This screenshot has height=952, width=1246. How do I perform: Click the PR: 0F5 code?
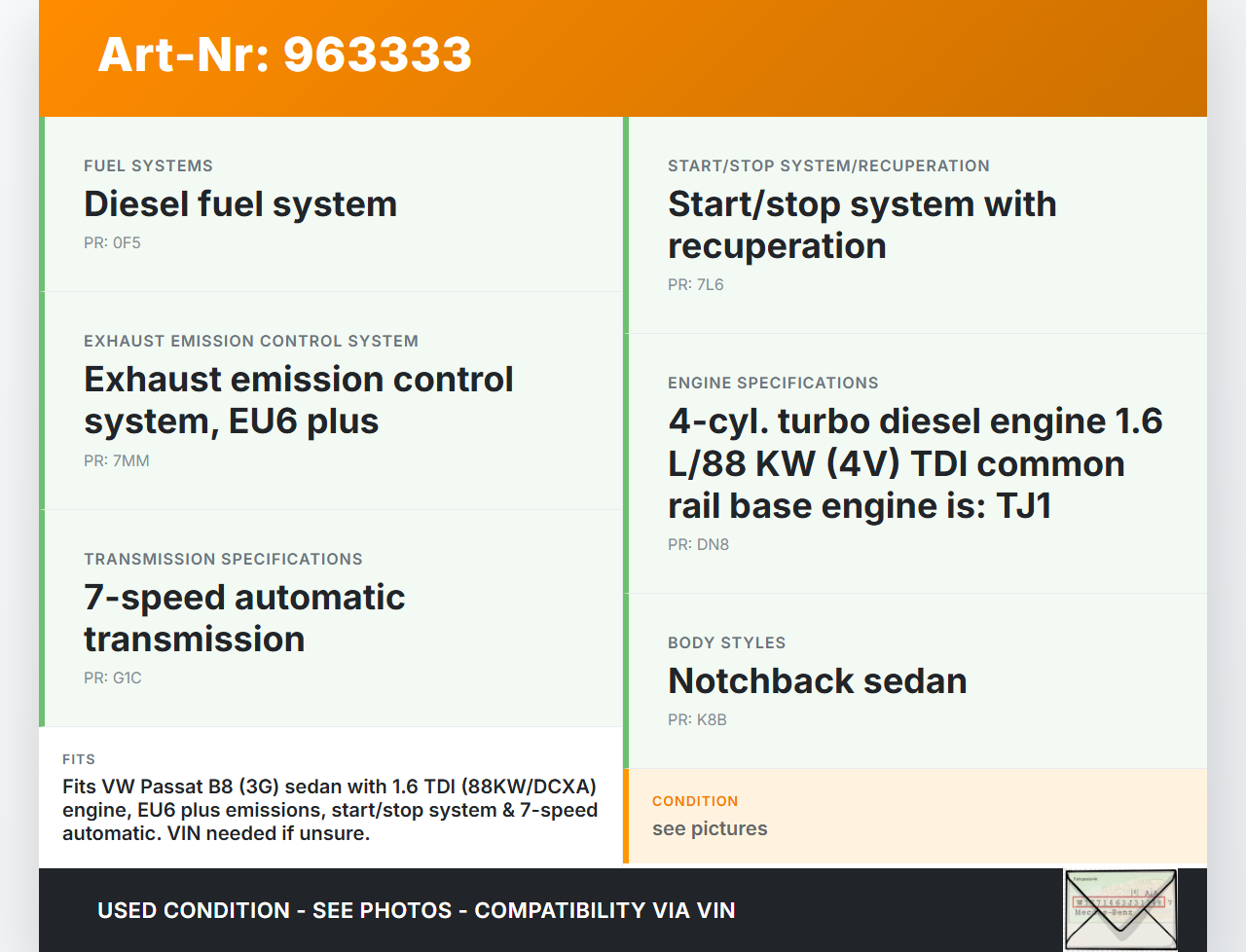112,243
